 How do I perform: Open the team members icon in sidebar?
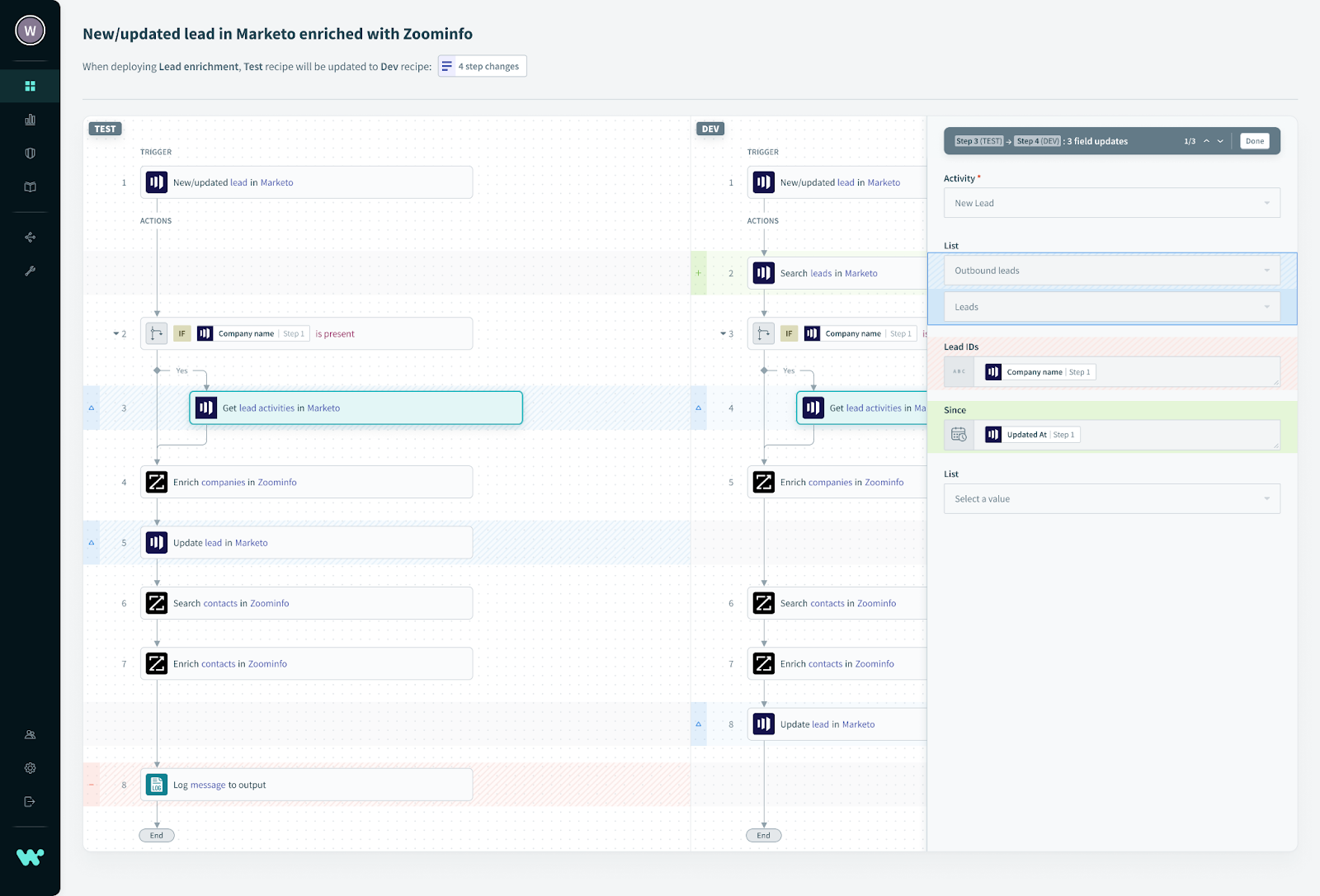[x=30, y=734]
